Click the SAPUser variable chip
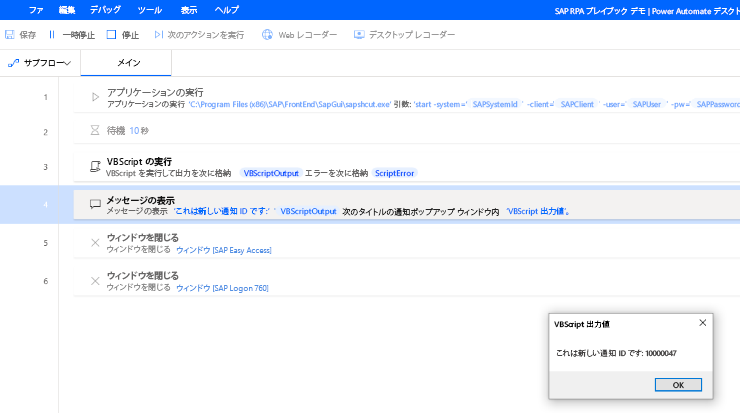The width and height of the screenshot is (740, 413). pyautogui.click(x=647, y=104)
